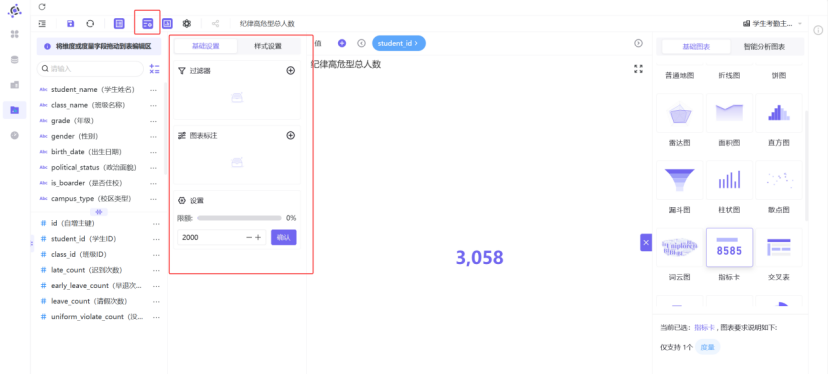
Task: Open more options for leave_count field
Action: coord(156,301)
